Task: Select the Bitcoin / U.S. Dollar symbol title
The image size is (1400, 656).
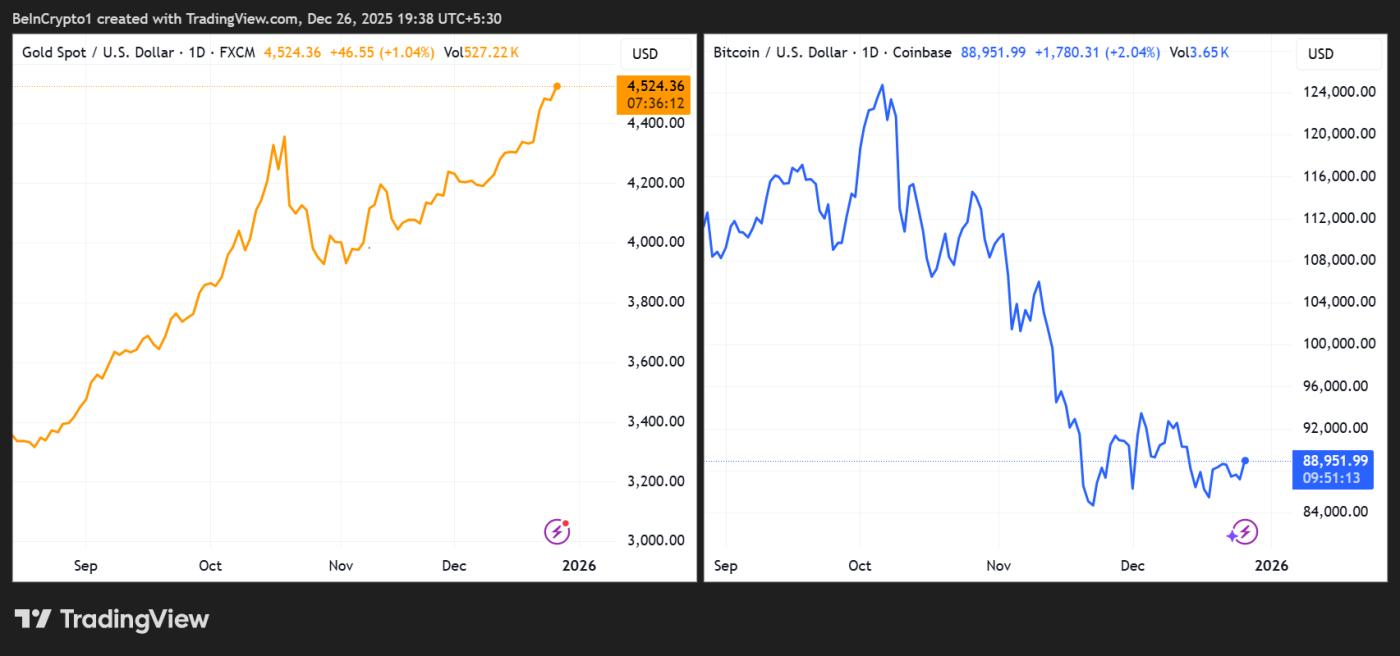Action: click(x=779, y=53)
